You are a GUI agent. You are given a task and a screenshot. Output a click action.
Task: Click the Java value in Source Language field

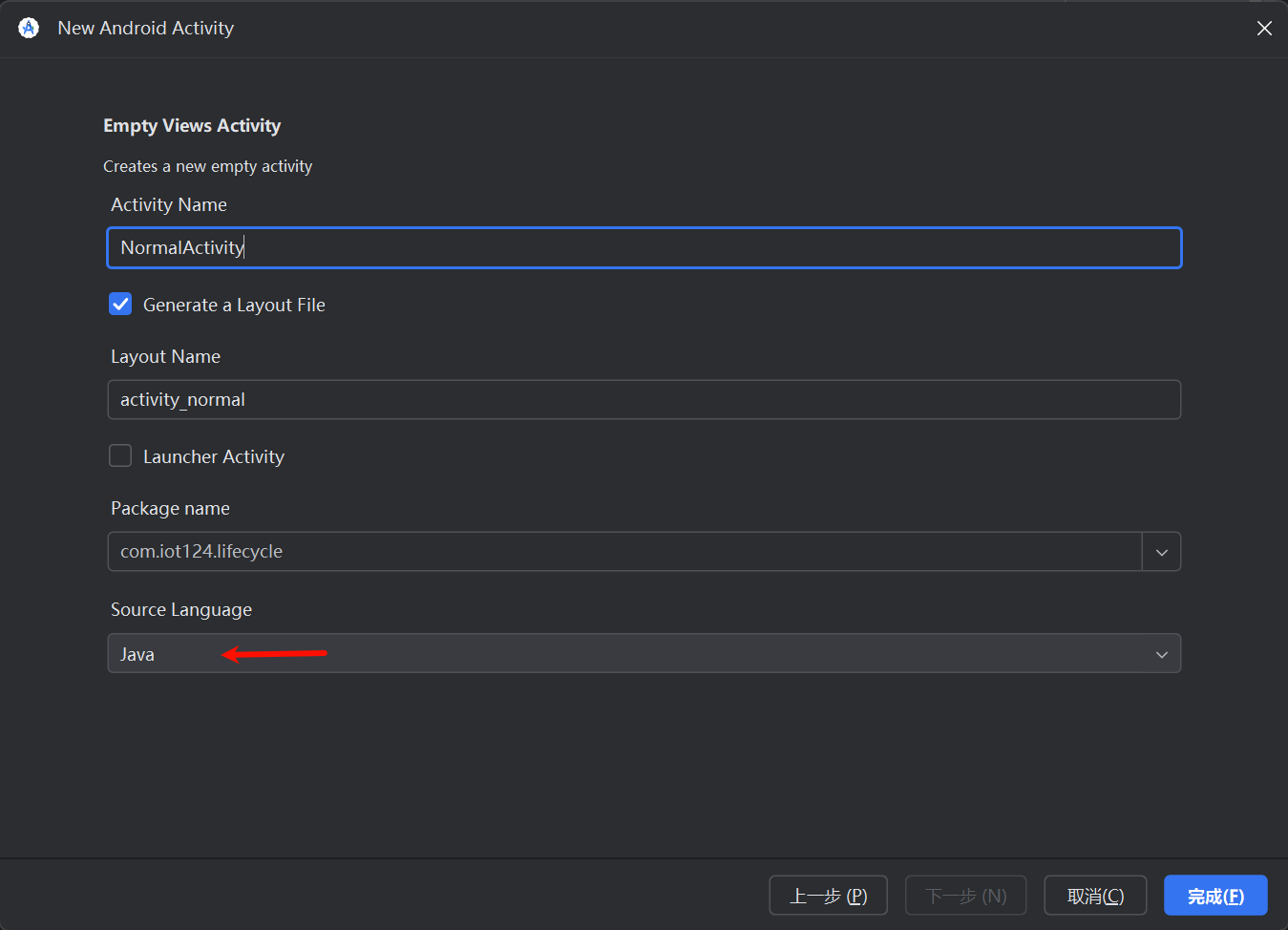pyautogui.click(x=137, y=654)
